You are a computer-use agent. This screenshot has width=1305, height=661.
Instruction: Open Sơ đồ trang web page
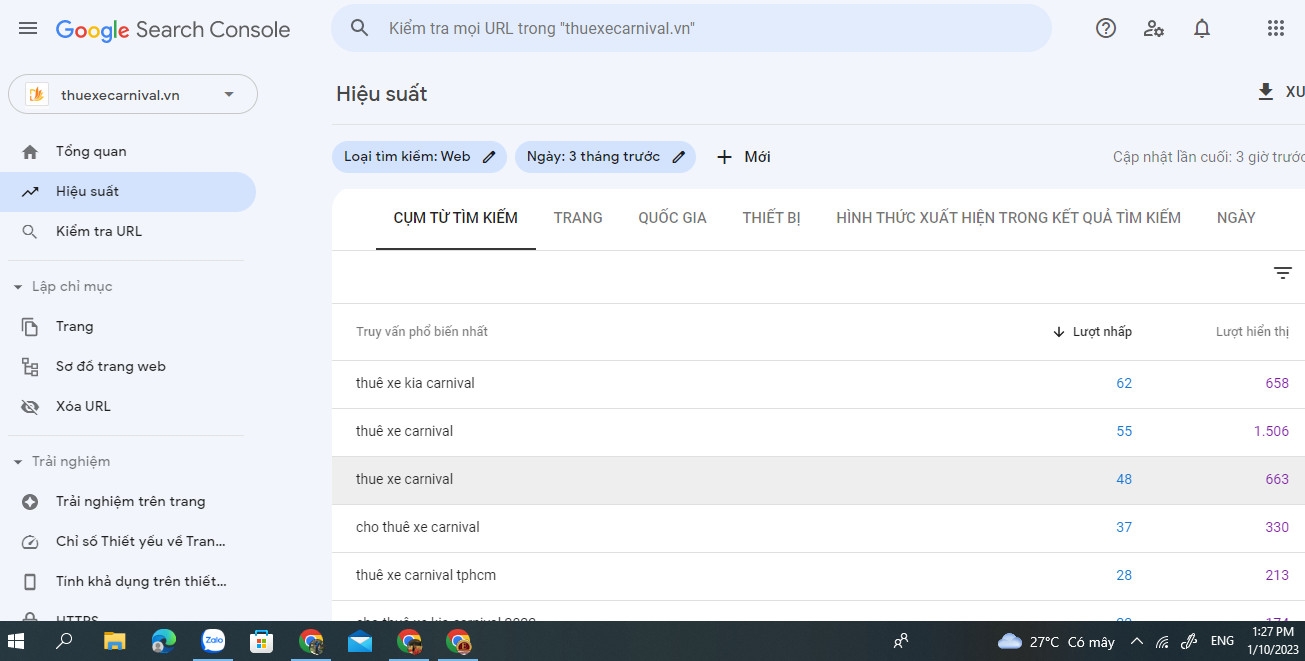tap(128, 367)
